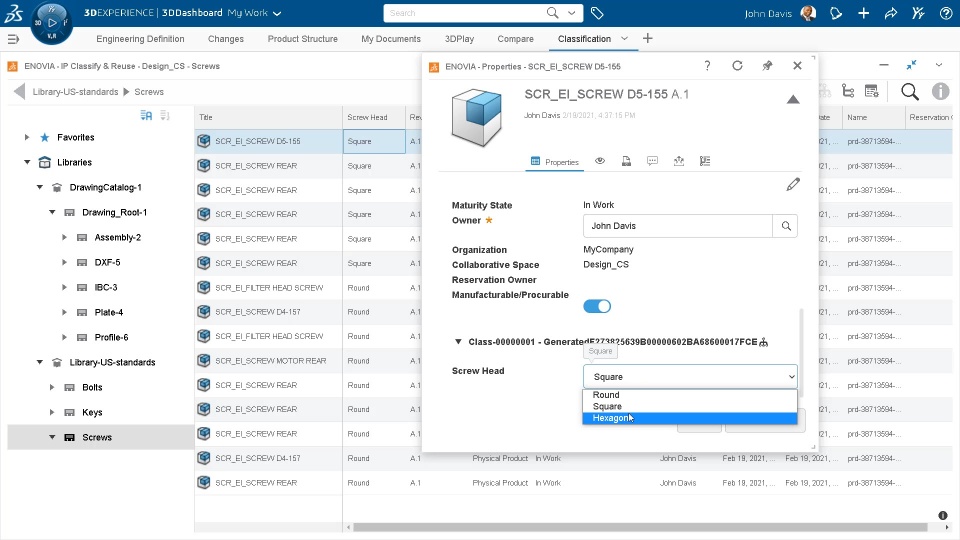Pin the Properties panel
This screenshot has width=960, height=540.
point(767,66)
